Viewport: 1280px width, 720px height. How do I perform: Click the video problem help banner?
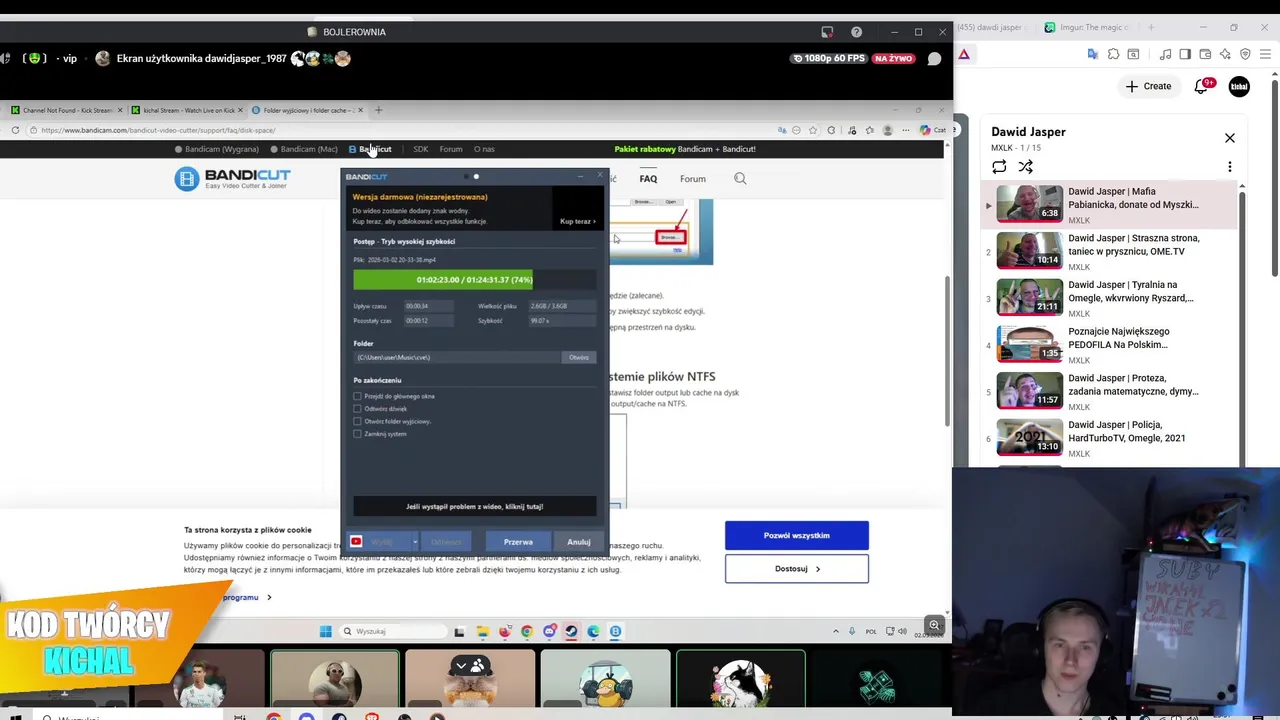tap(475, 507)
